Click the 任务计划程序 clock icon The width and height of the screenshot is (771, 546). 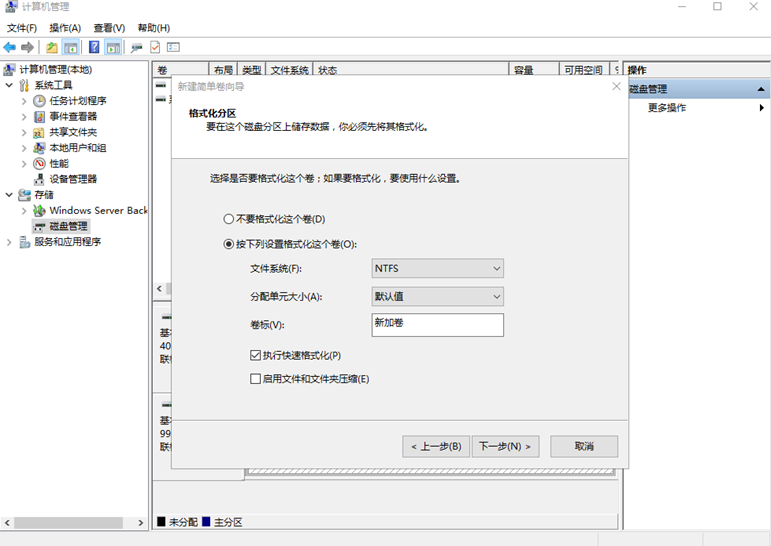click(39, 101)
